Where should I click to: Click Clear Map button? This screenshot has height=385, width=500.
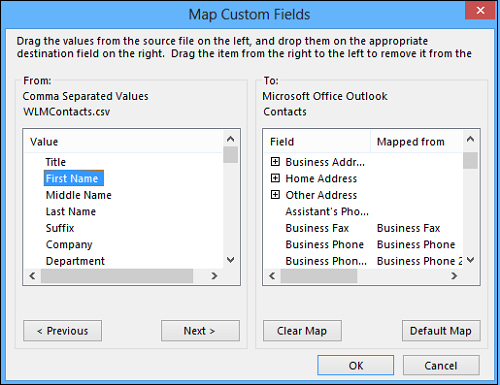pyautogui.click(x=302, y=331)
